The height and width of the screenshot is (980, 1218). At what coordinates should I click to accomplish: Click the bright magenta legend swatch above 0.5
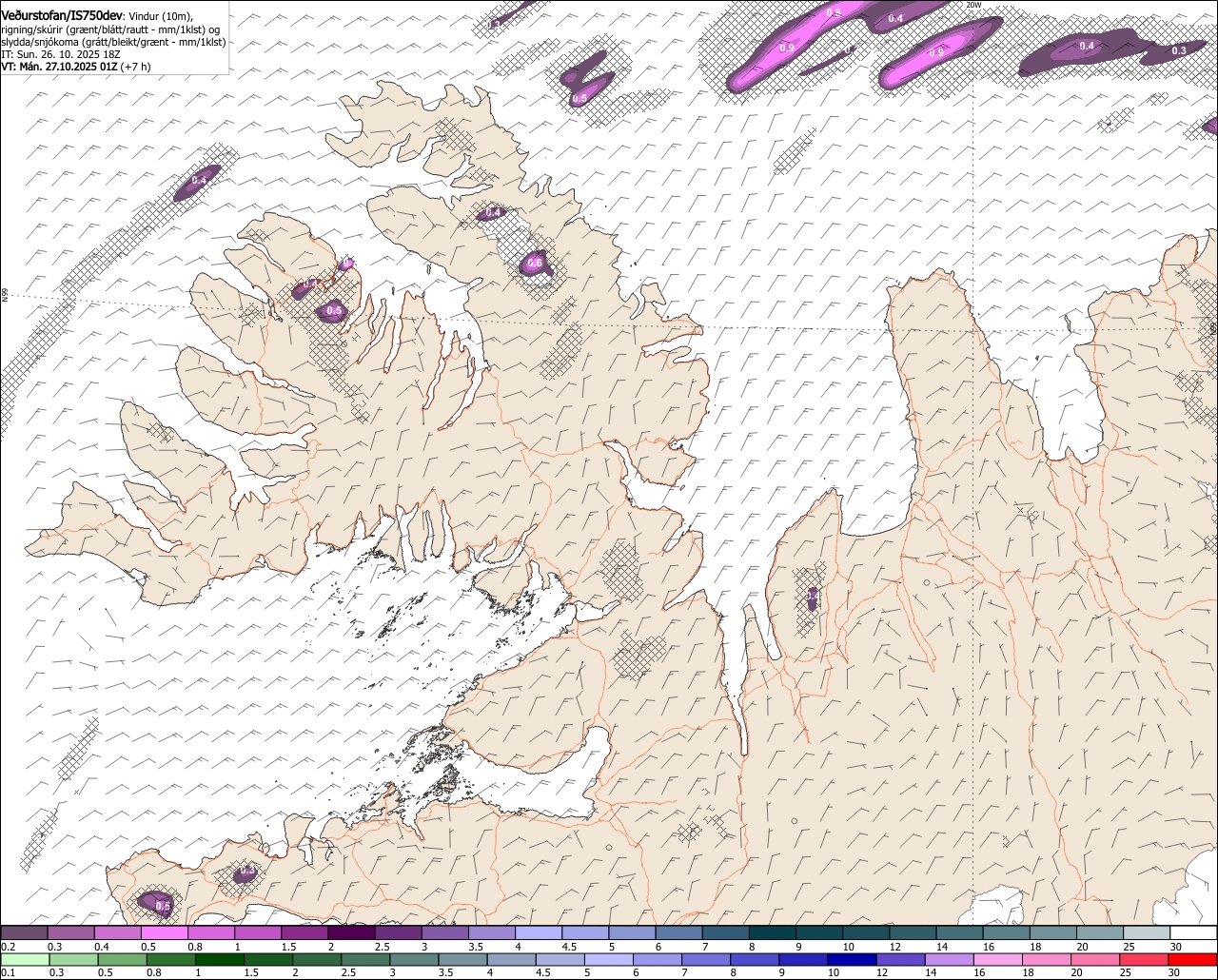[x=164, y=932]
